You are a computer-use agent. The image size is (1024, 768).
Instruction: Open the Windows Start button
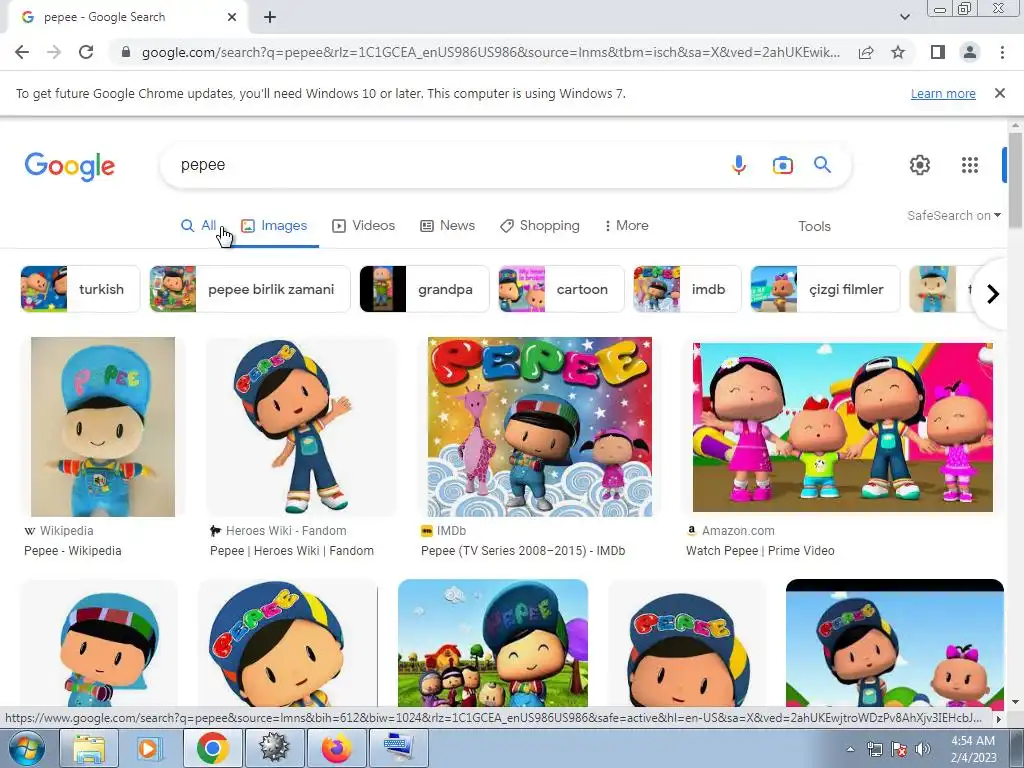26,748
